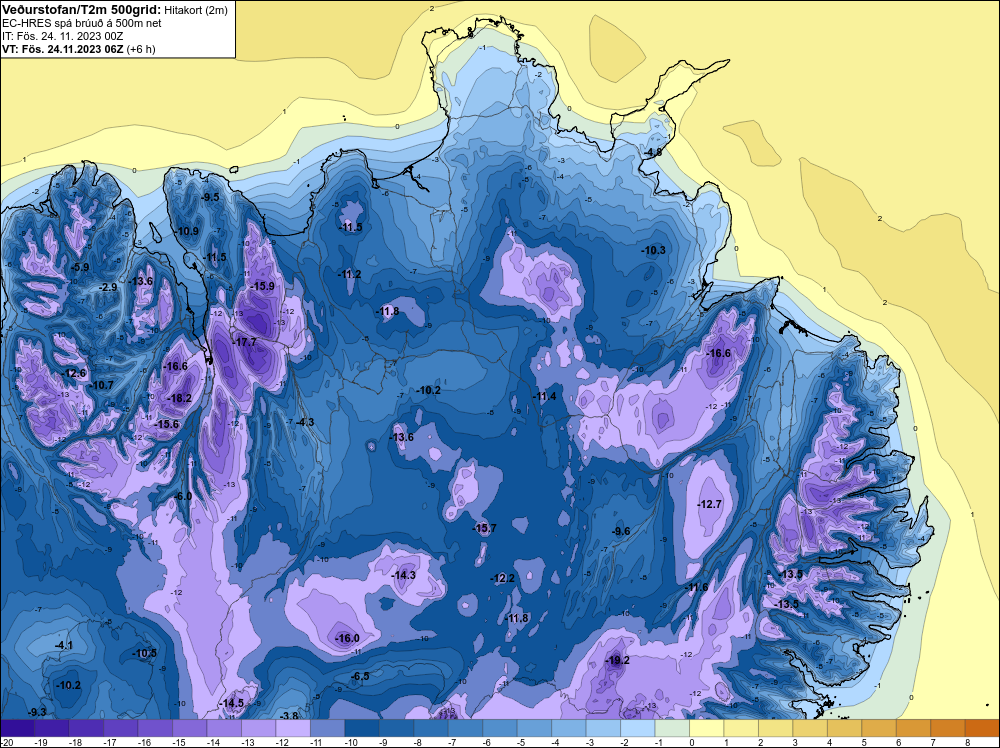The width and height of the screenshot is (1000, 748).
Task: Click the -6.5 temperature value
Action: click(x=360, y=676)
